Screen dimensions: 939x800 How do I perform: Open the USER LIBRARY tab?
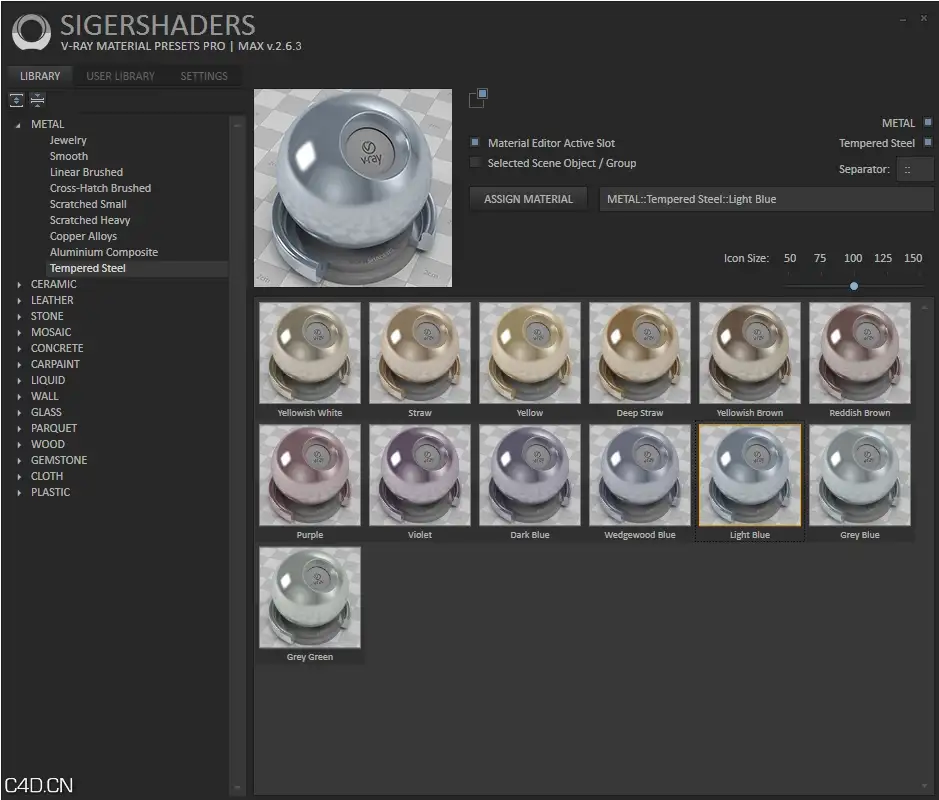[x=120, y=76]
